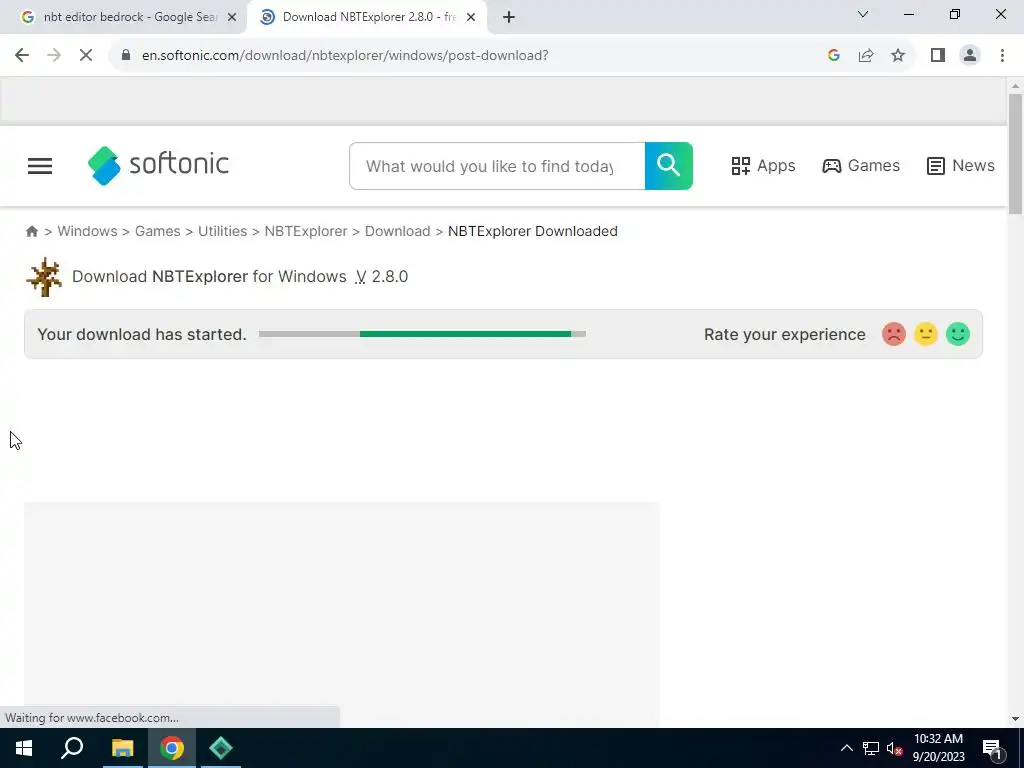
Task: Stop loading the page
Action: (86, 56)
